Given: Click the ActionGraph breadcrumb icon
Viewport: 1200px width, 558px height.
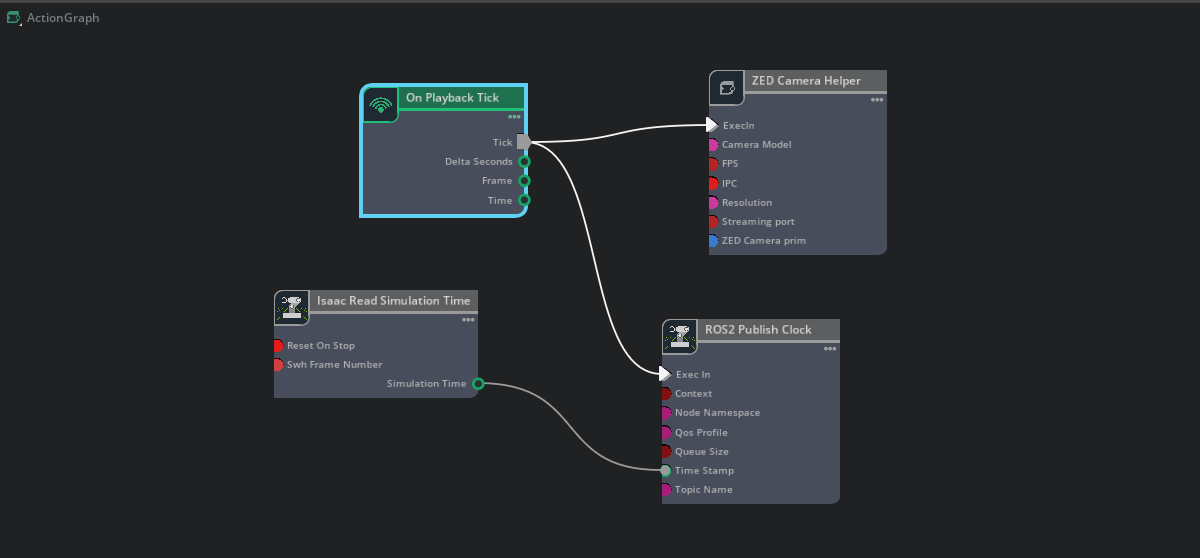Looking at the screenshot, I should click(x=14, y=17).
